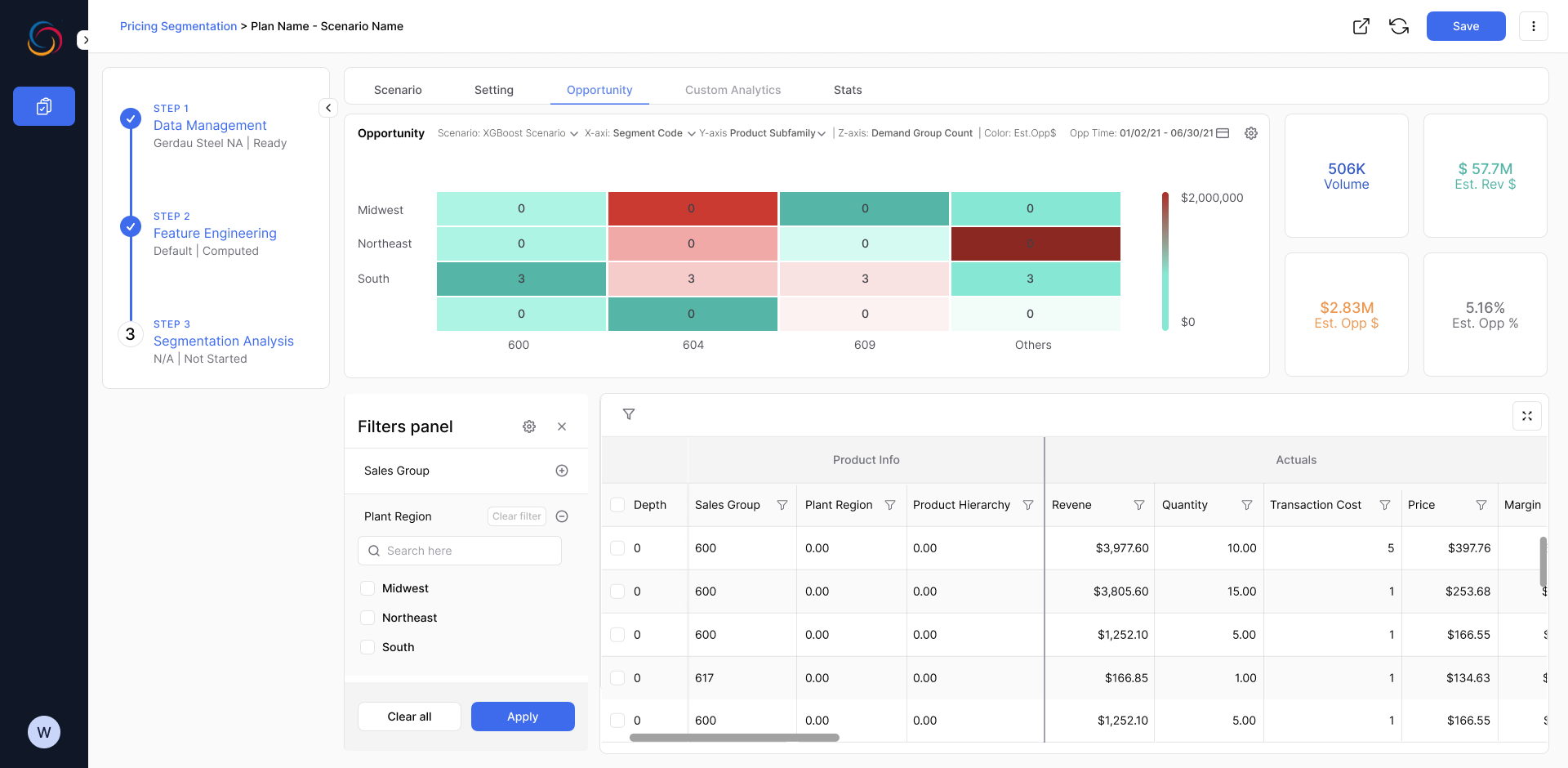Screen dimensions: 1568x768
Task: Check the Midwest plant region checkbox
Action: click(367, 588)
